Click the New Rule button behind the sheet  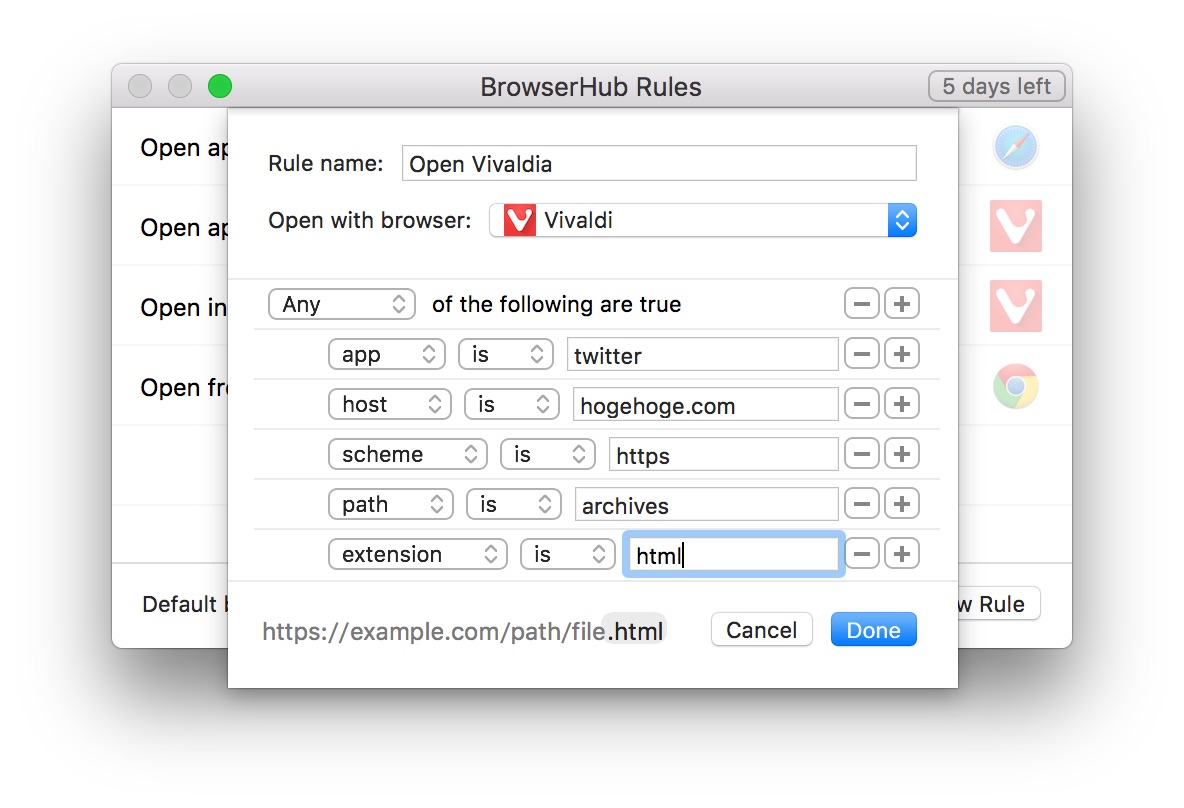coord(998,604)
